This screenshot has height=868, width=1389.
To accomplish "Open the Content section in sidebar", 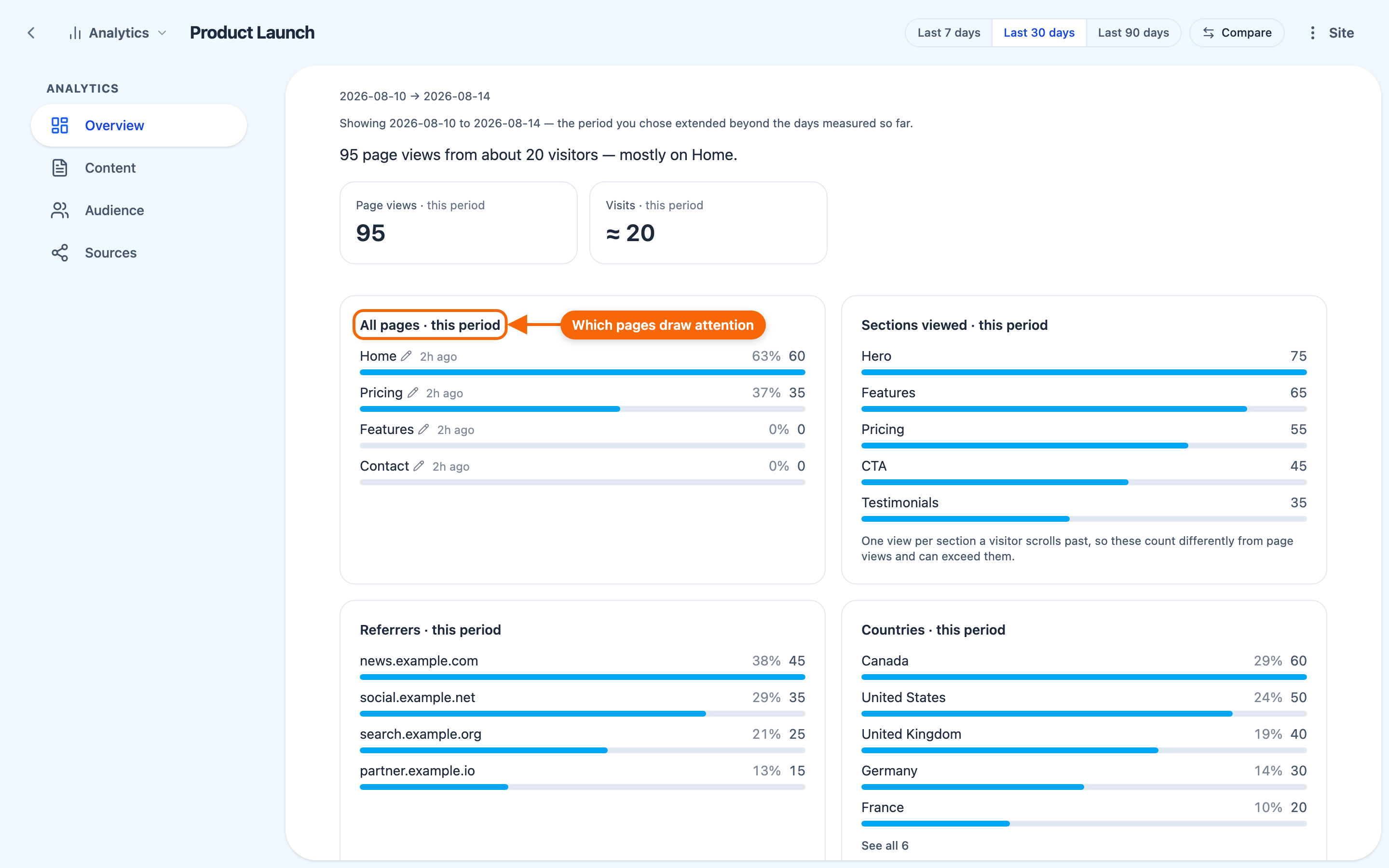I will pos(139,168).
